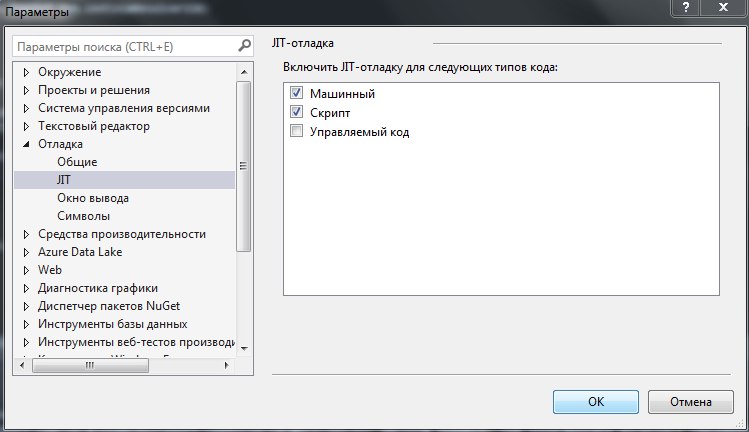Expand the Инструменты базы данных node
This screenshot has height=432, width=749.
click(x=26, y=324)
